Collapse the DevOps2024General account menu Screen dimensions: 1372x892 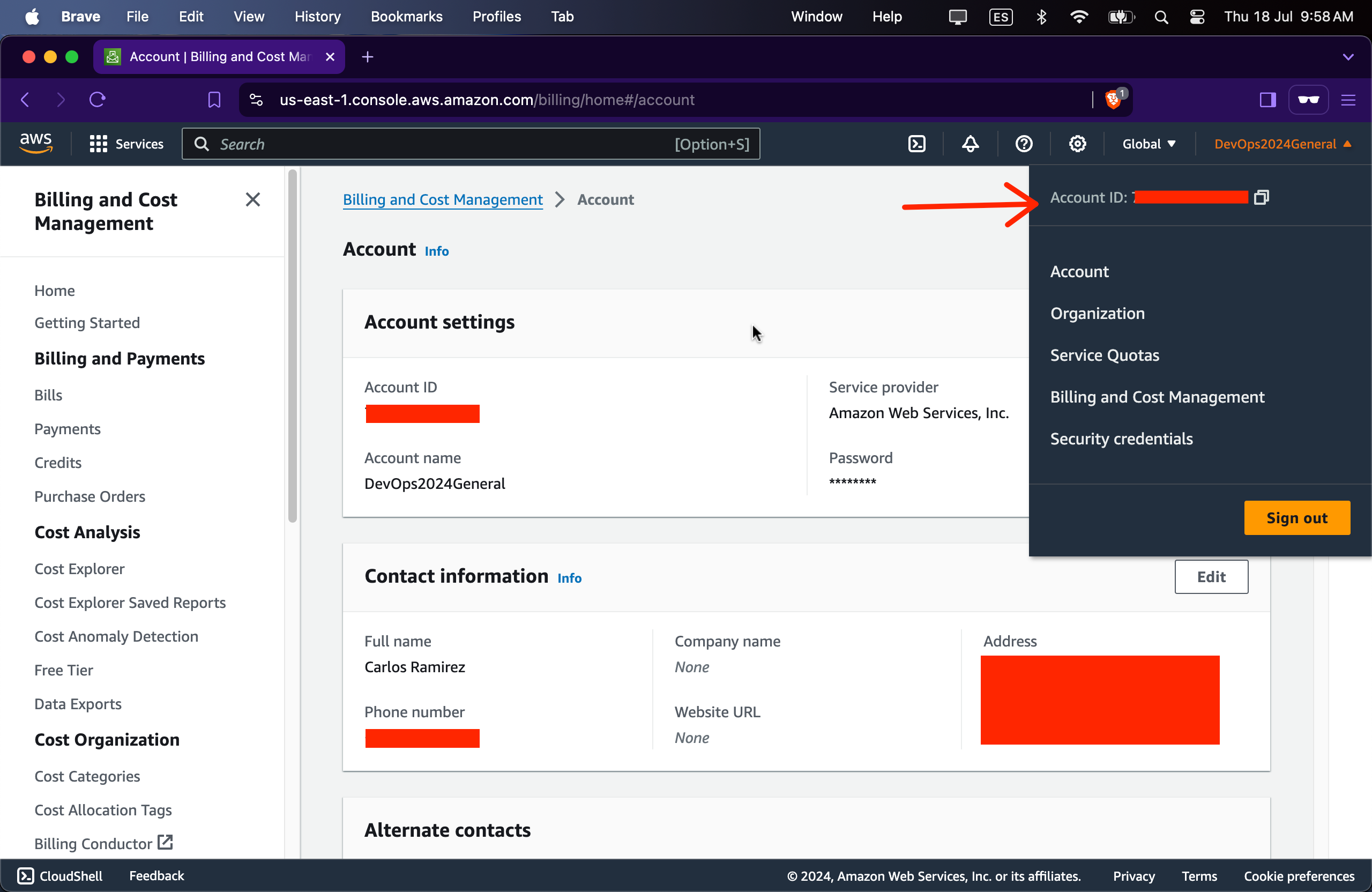1282,144
